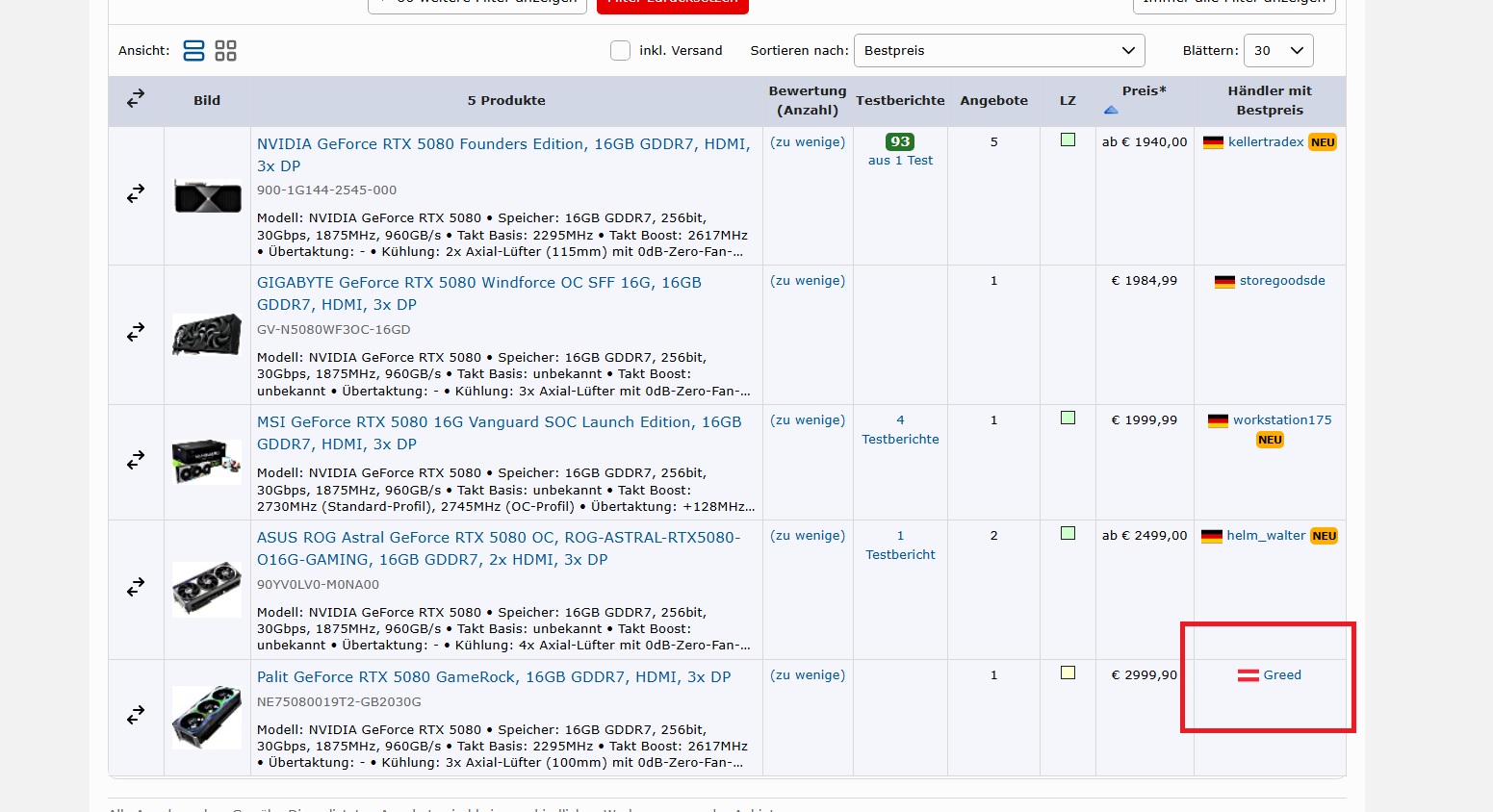1493x812 pixels.
Task: Switch to grid view icon
Action: 225,51
